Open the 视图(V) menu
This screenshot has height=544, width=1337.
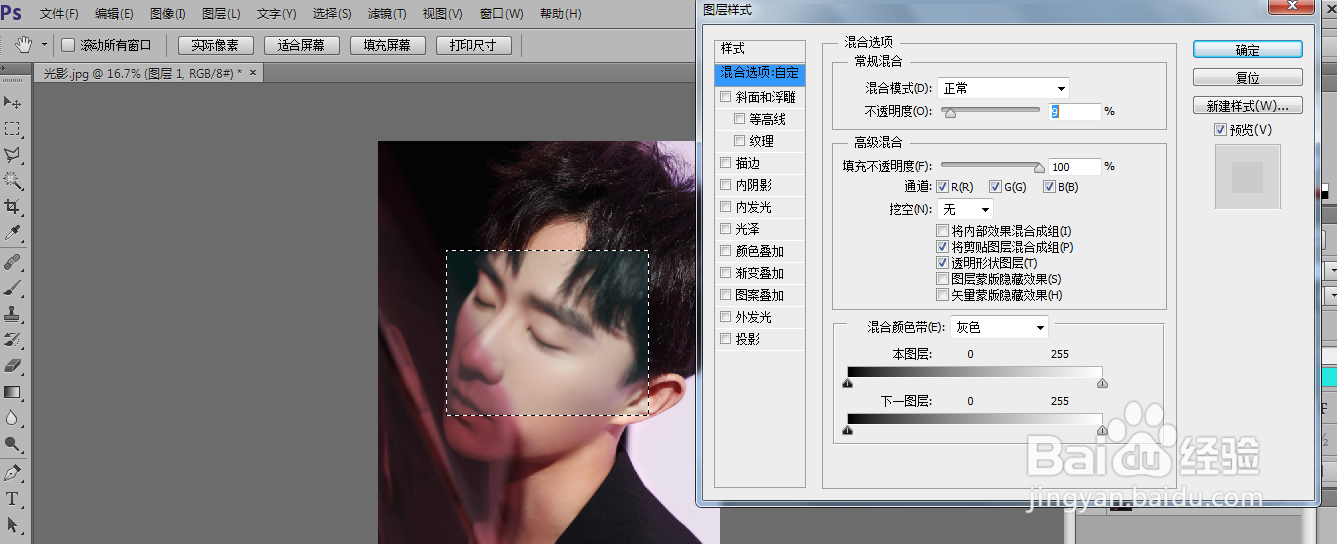pos(442,14)
